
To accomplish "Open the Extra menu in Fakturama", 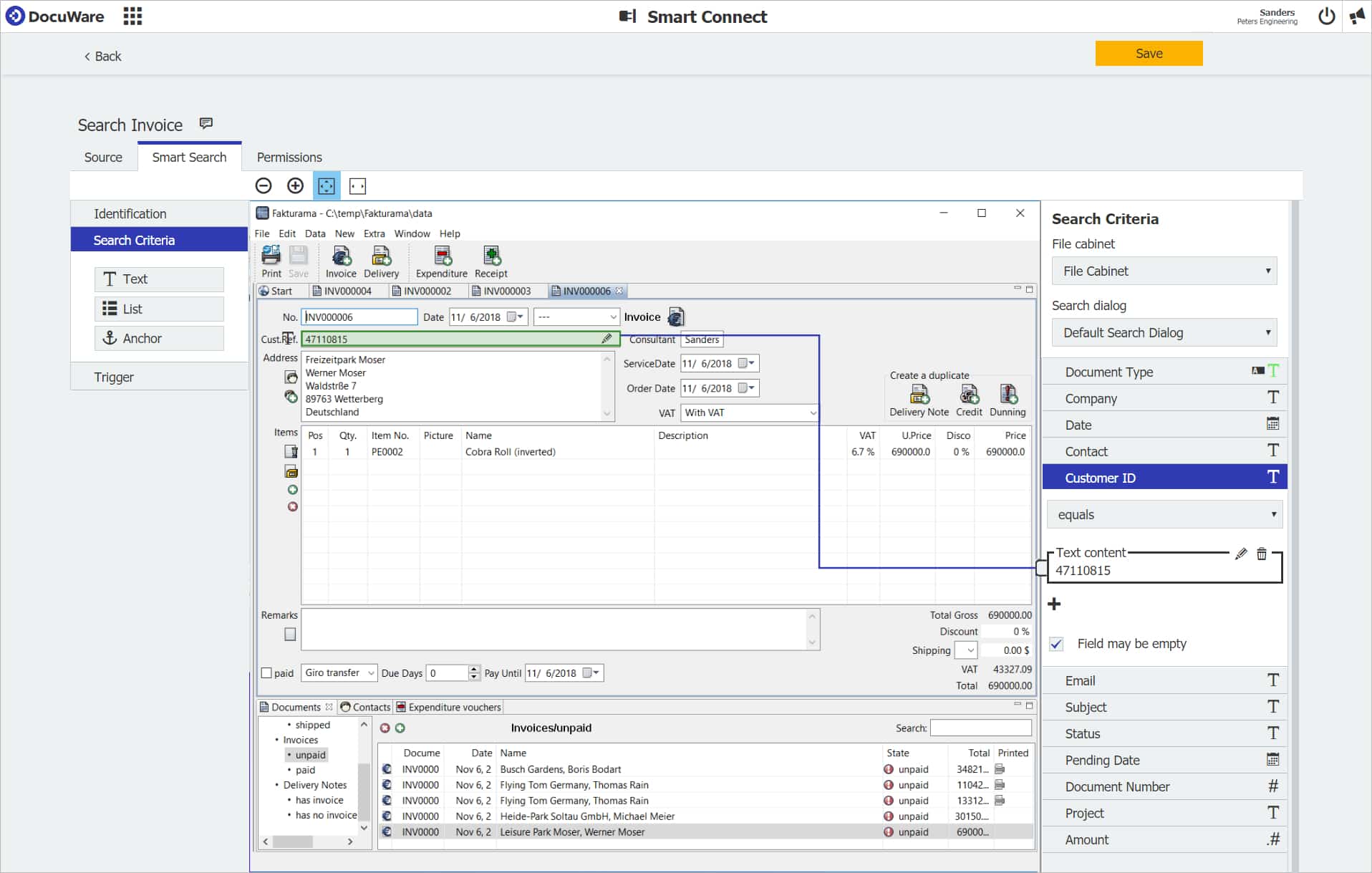I will [x=374, y=233].
